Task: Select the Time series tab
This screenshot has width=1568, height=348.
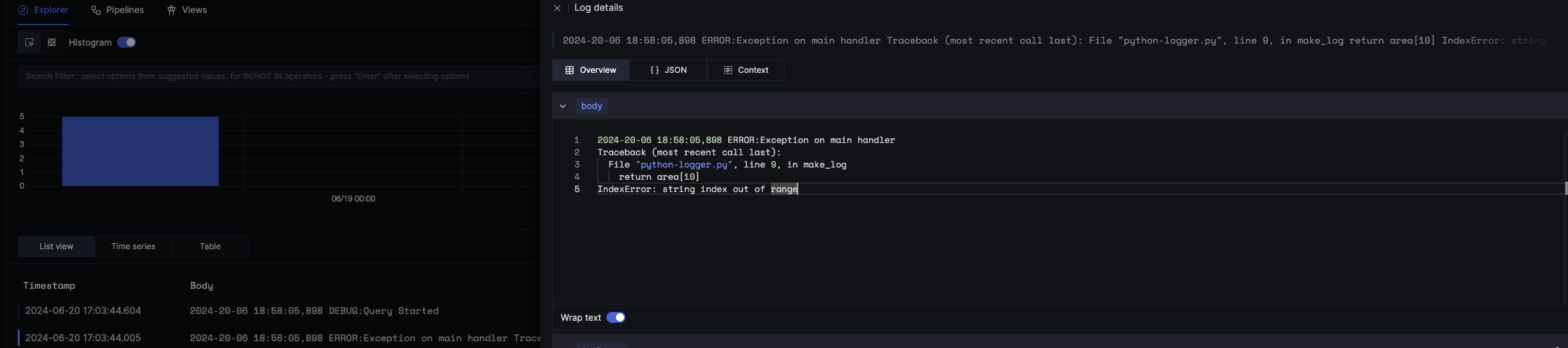Action: 133,247
